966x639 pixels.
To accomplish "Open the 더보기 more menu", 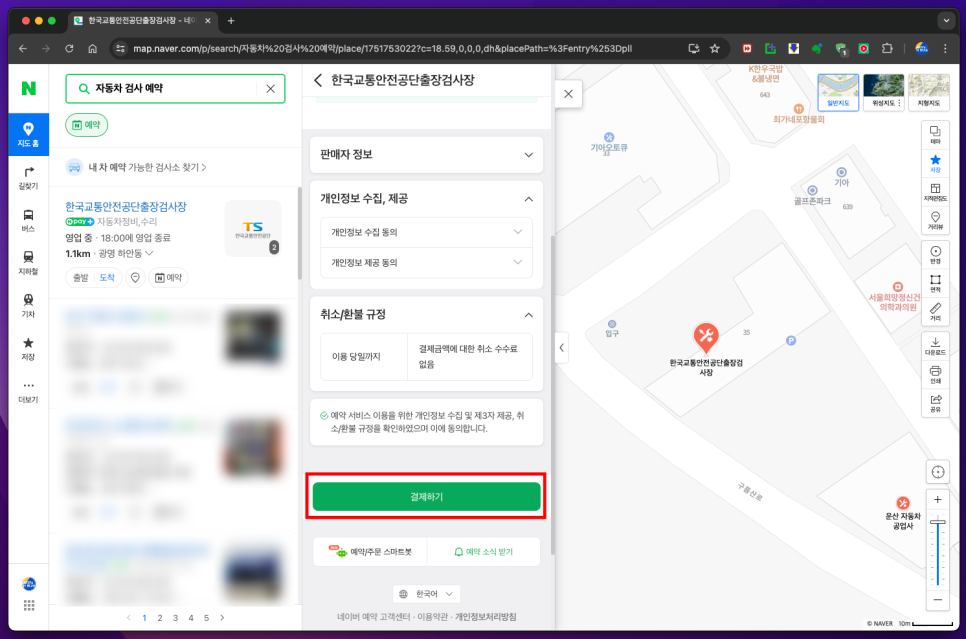I will [28, 391].
